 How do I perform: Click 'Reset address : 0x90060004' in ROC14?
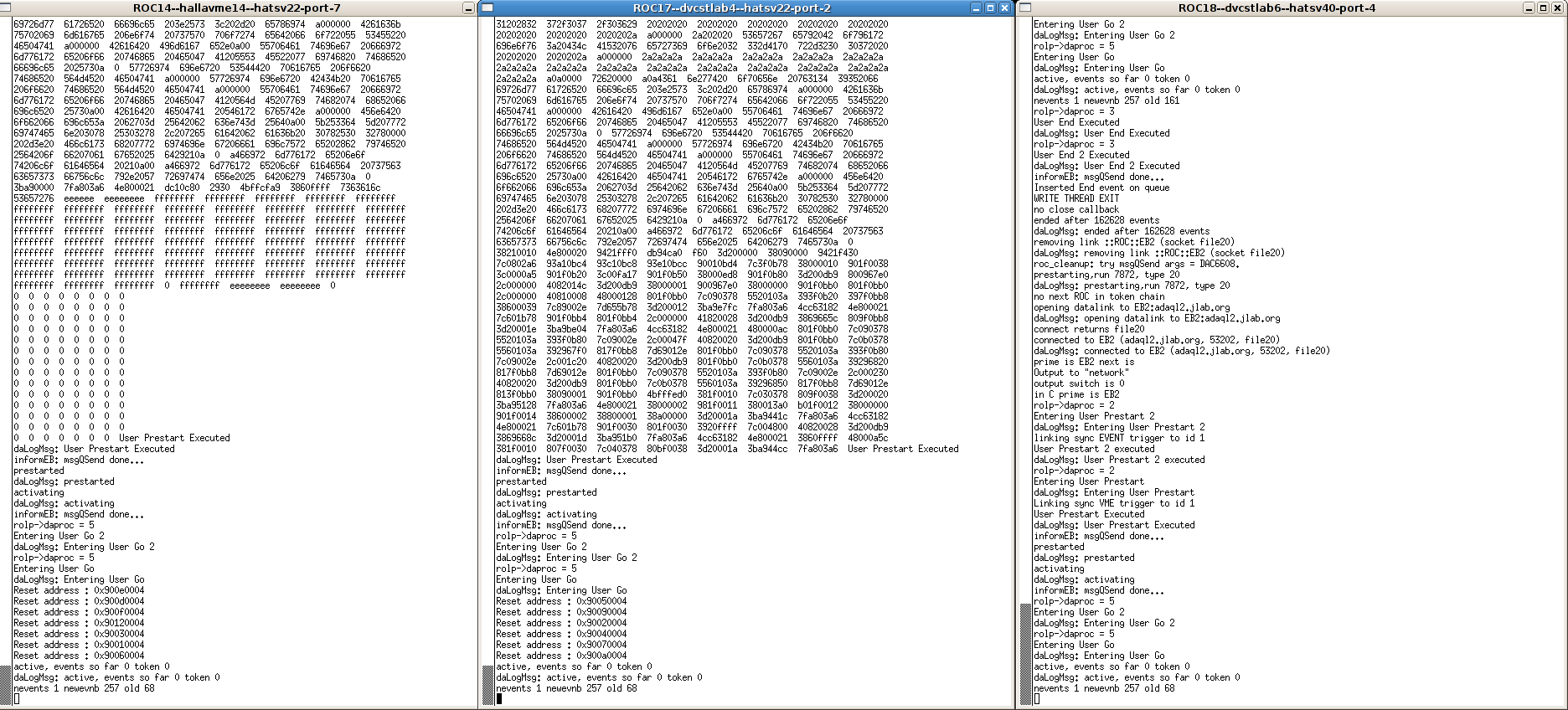tap(79, 656)
